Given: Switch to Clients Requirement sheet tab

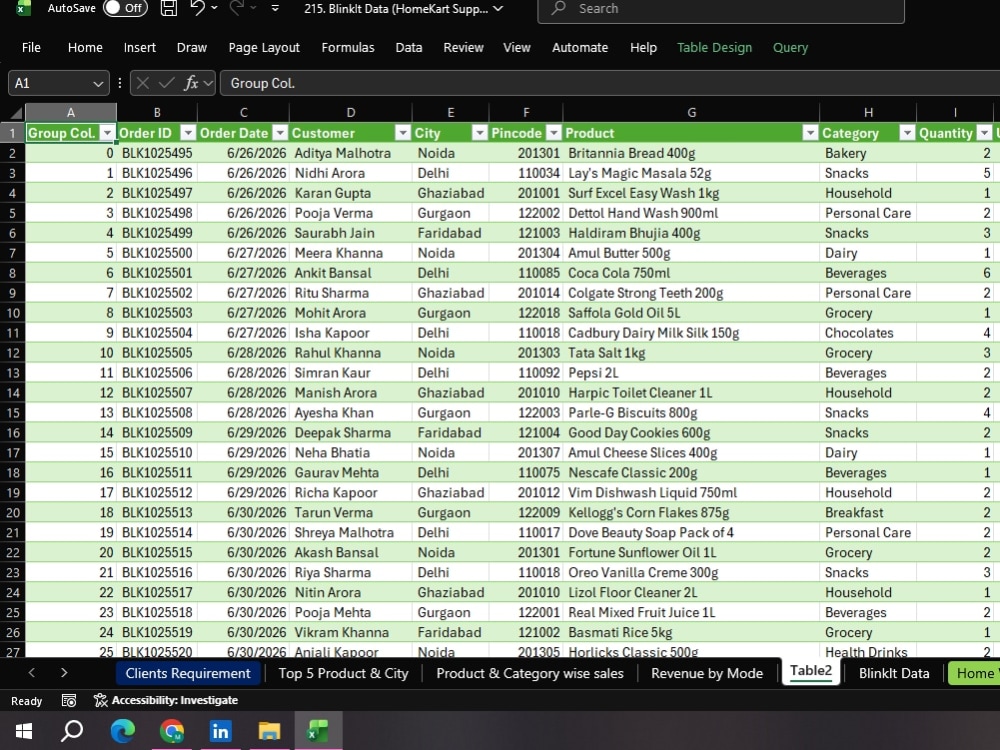Looking at the screenshot, I should pyautogui.click(x=188, y=673).
